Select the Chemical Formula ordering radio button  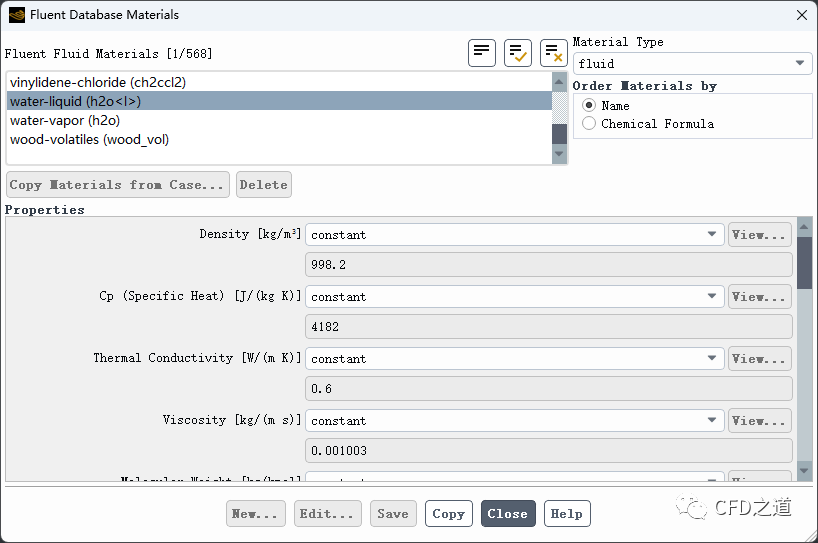click(589, 124)
